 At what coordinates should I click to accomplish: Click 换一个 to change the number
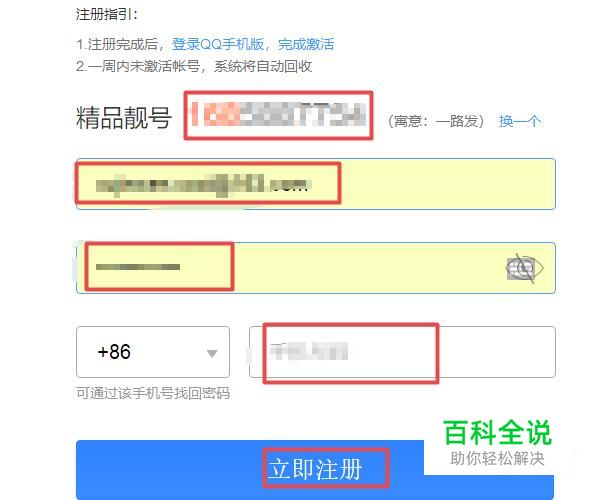pyautogui.click(x=520, y=121)
